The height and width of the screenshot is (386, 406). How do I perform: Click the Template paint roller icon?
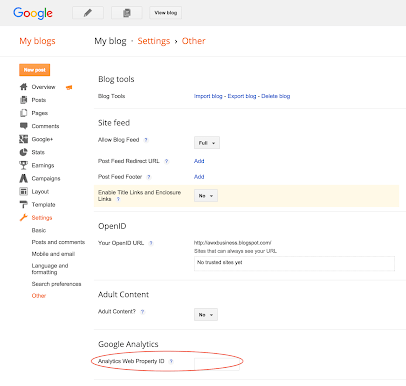tap(23, 204)
